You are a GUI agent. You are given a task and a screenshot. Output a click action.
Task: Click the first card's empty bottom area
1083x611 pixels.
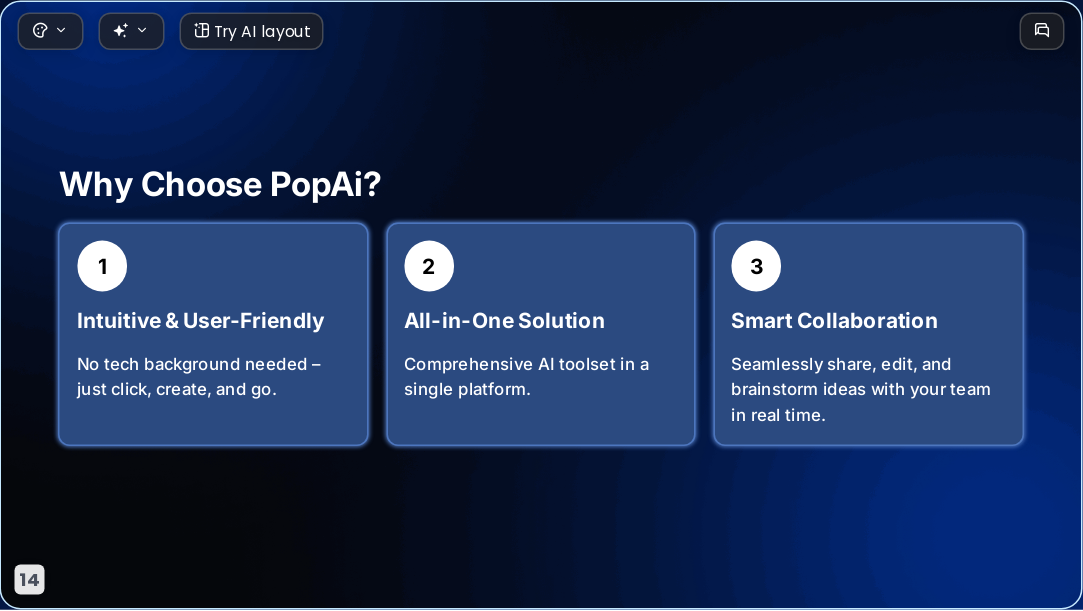[x=213, y=423]
